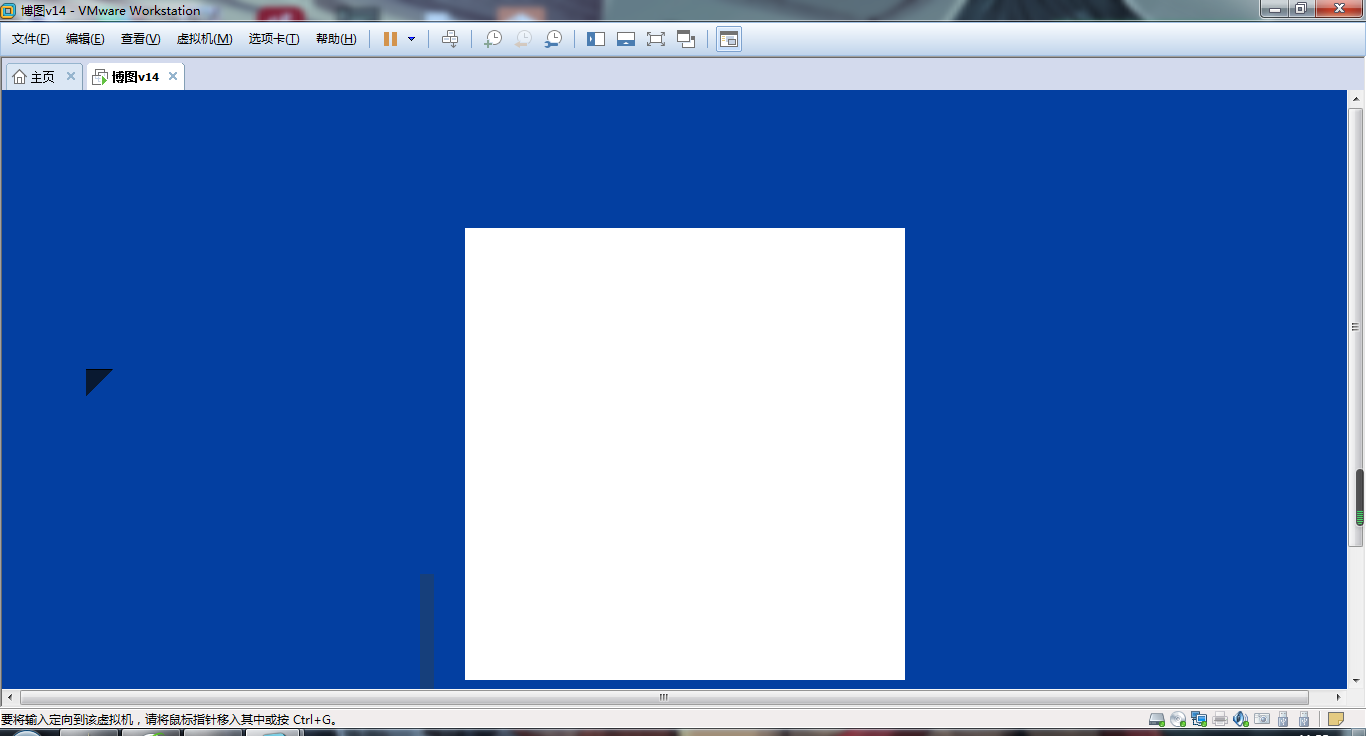Click the horizontal scrollbar right arrow
Image resolution: width=1366 pixels, height=736 pixels.
[1339, 697]
